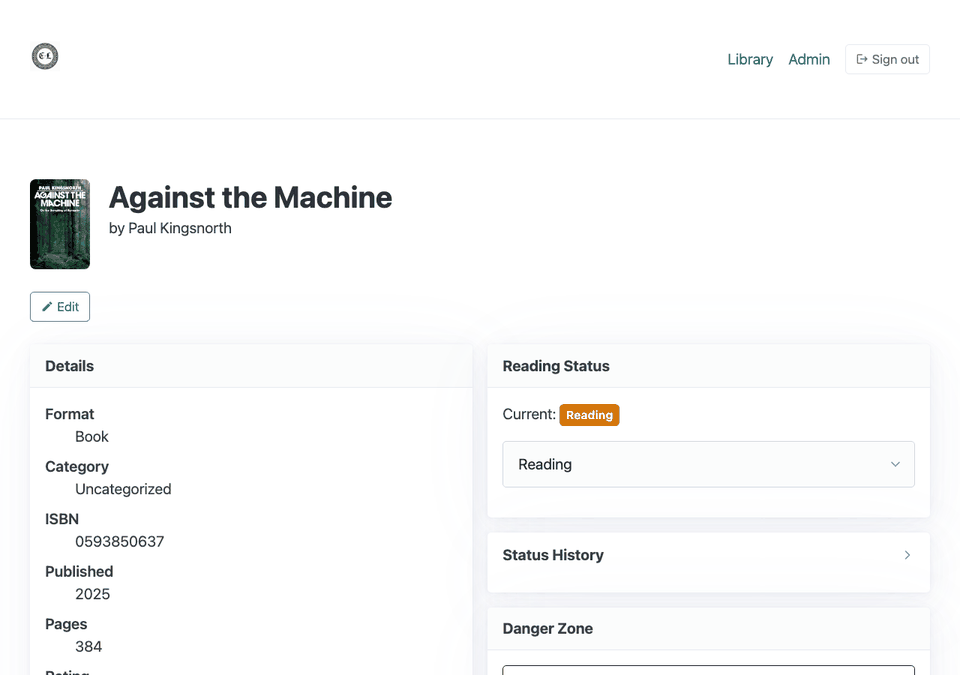This screenshot has width=960, height=675.
Task: Click the Against the Machine cover thumbnail
Action: pos(60,224)
